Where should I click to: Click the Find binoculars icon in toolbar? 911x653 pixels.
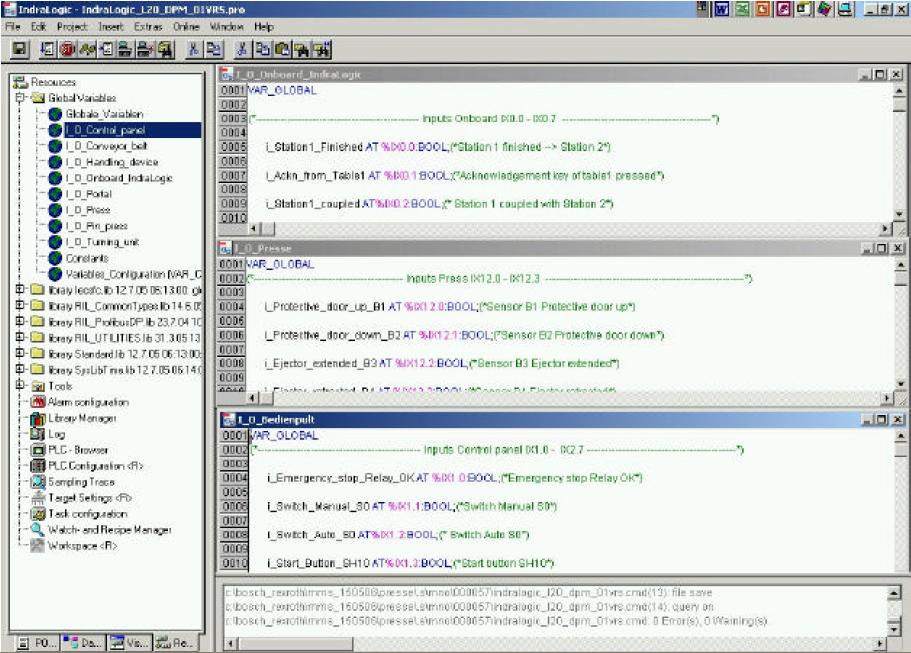point(302,49)
